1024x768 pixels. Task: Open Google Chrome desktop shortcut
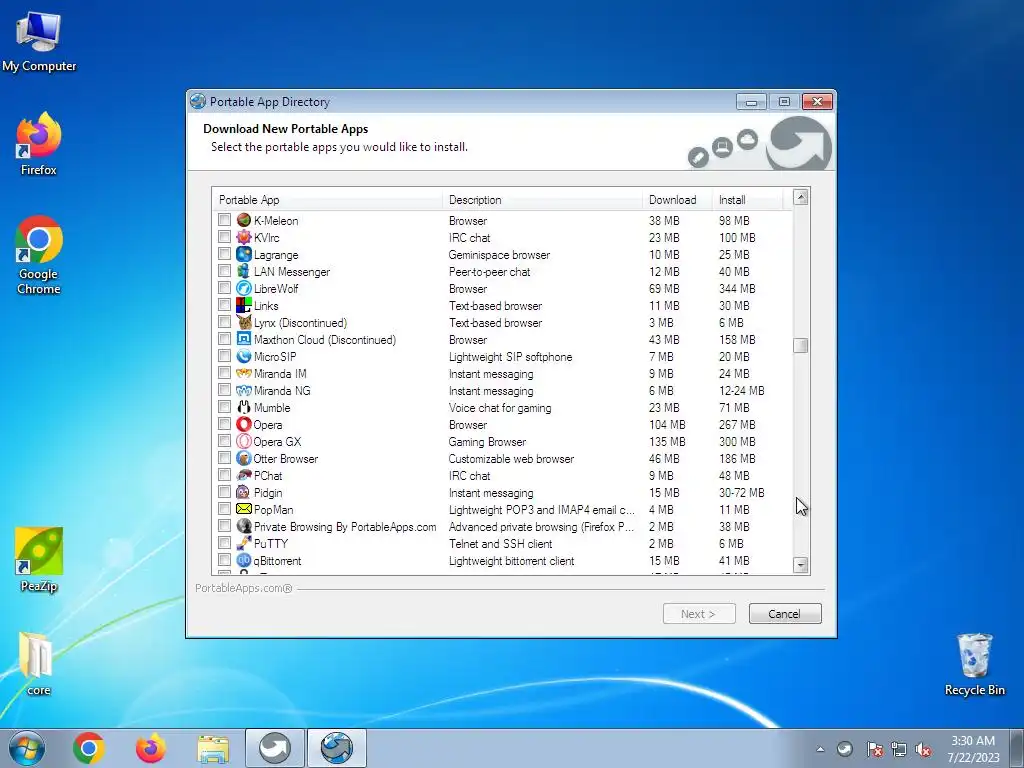pos(39,255)
